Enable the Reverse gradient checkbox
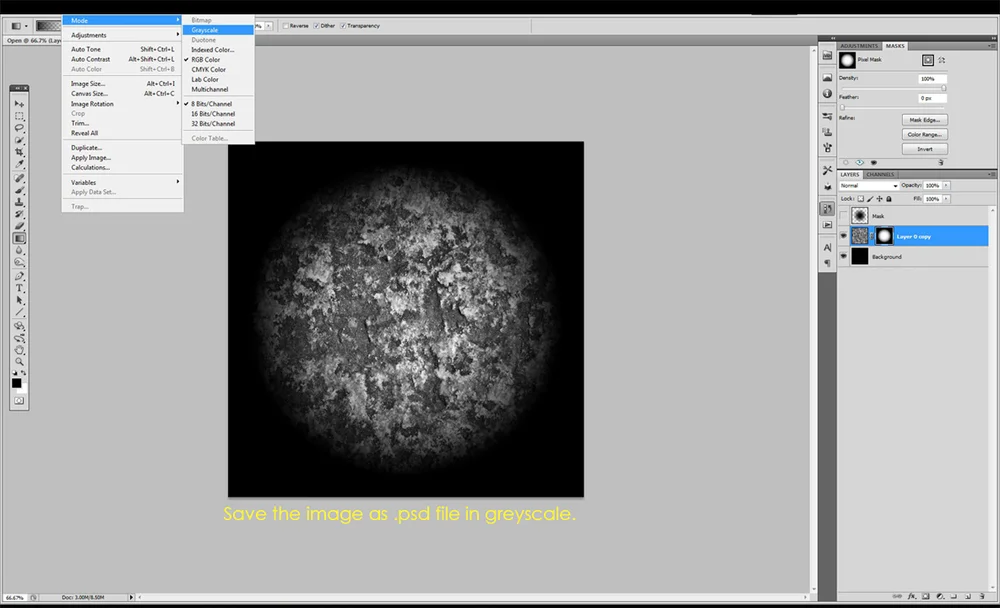Screen dimensions: 1000x608 [x=286, y=26]
